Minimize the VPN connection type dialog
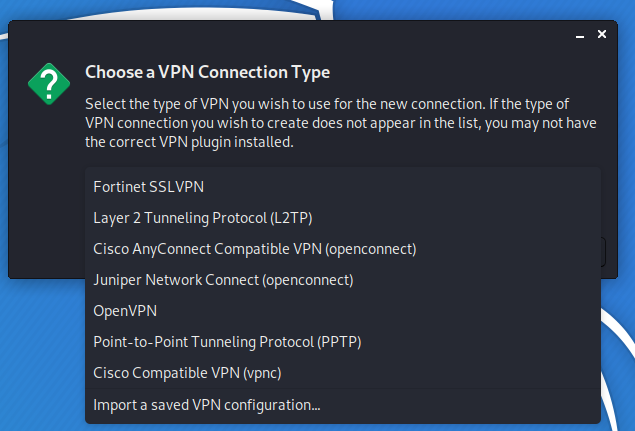 point(580,35)
